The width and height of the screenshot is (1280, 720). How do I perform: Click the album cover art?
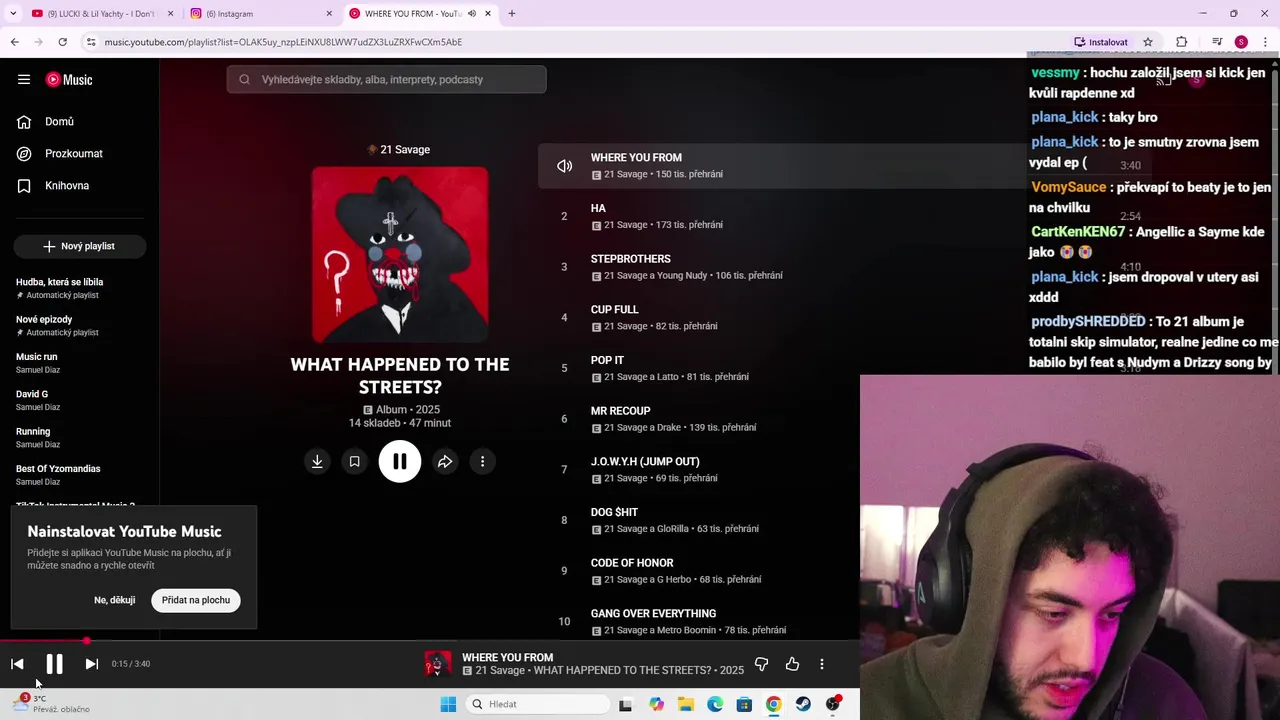tap(400, 254)
